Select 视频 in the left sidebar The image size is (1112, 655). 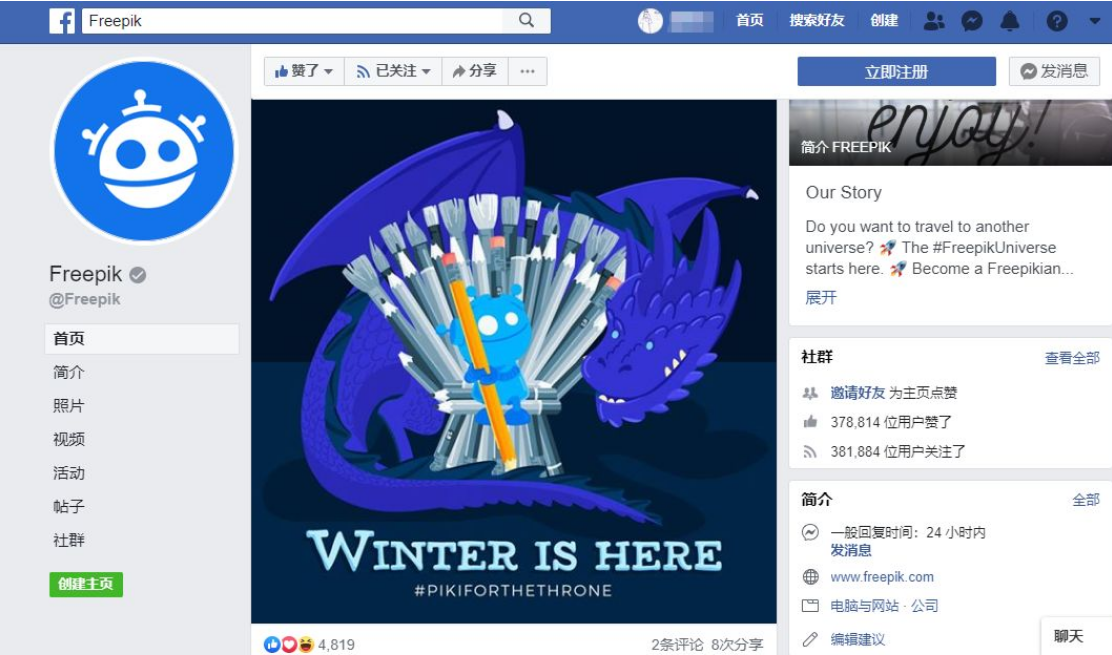(69, 439)
